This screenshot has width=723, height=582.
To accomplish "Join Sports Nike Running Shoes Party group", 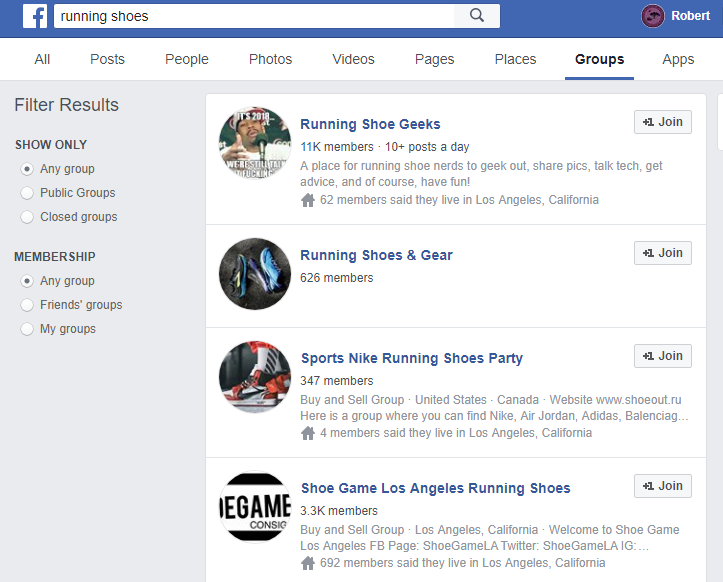I will pyautogui.click(x=663, y=356).
